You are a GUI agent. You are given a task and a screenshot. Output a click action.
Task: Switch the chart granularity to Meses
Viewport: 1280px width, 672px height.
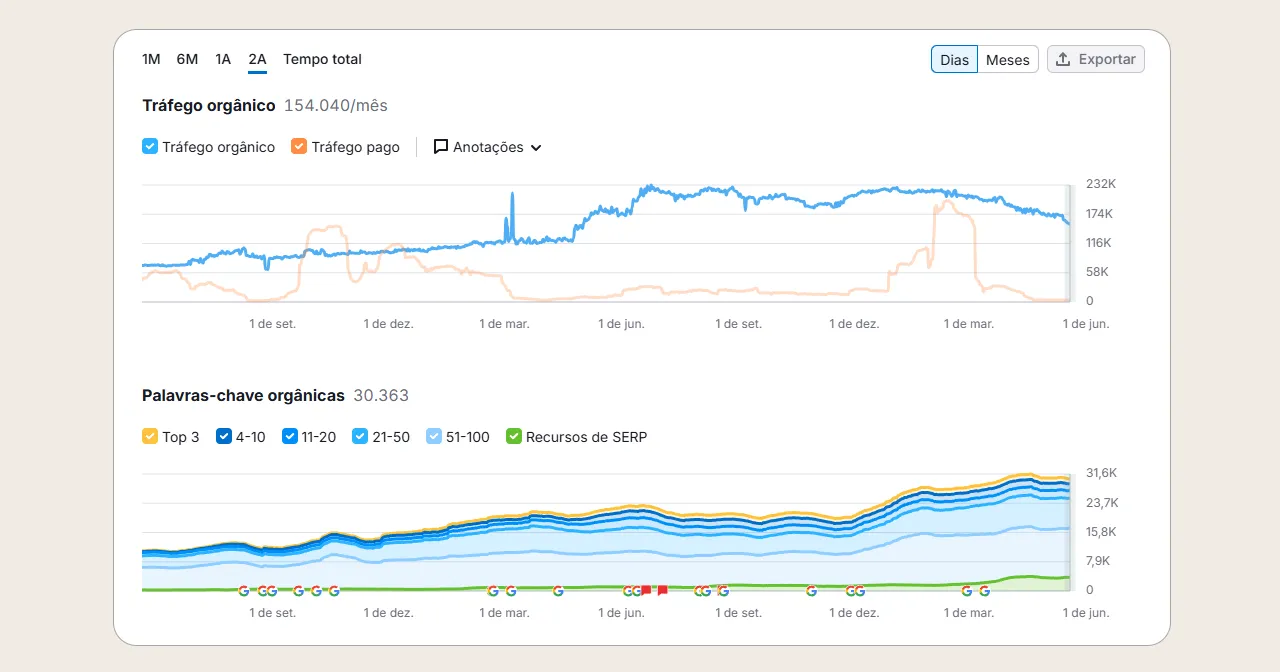click(x=1007, y=60)
